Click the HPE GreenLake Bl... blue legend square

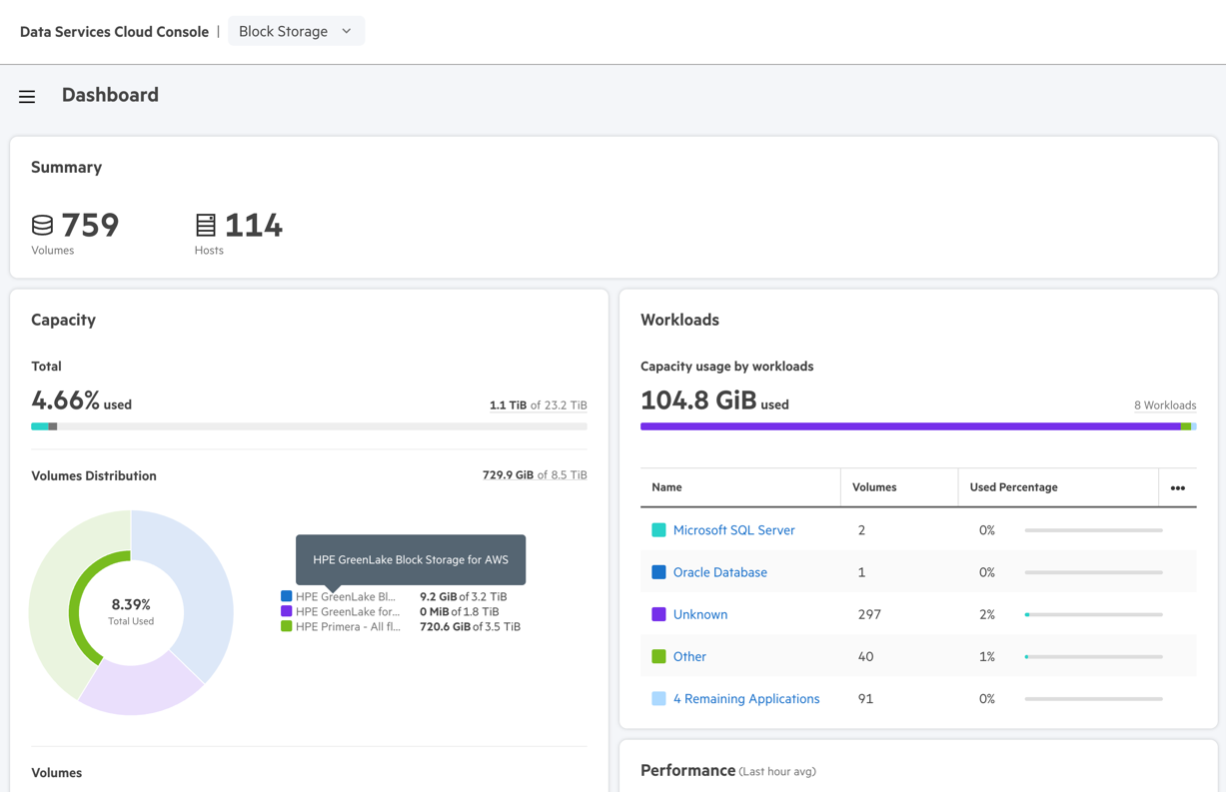pos(287,597)
